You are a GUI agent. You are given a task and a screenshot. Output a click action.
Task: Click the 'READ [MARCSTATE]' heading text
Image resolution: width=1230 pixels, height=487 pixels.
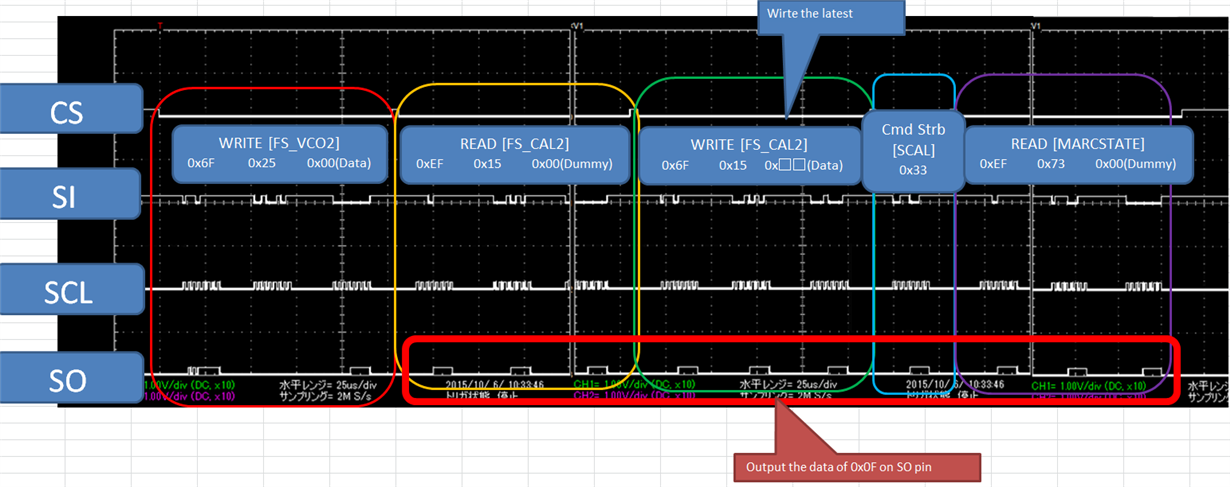point(1077,143)
